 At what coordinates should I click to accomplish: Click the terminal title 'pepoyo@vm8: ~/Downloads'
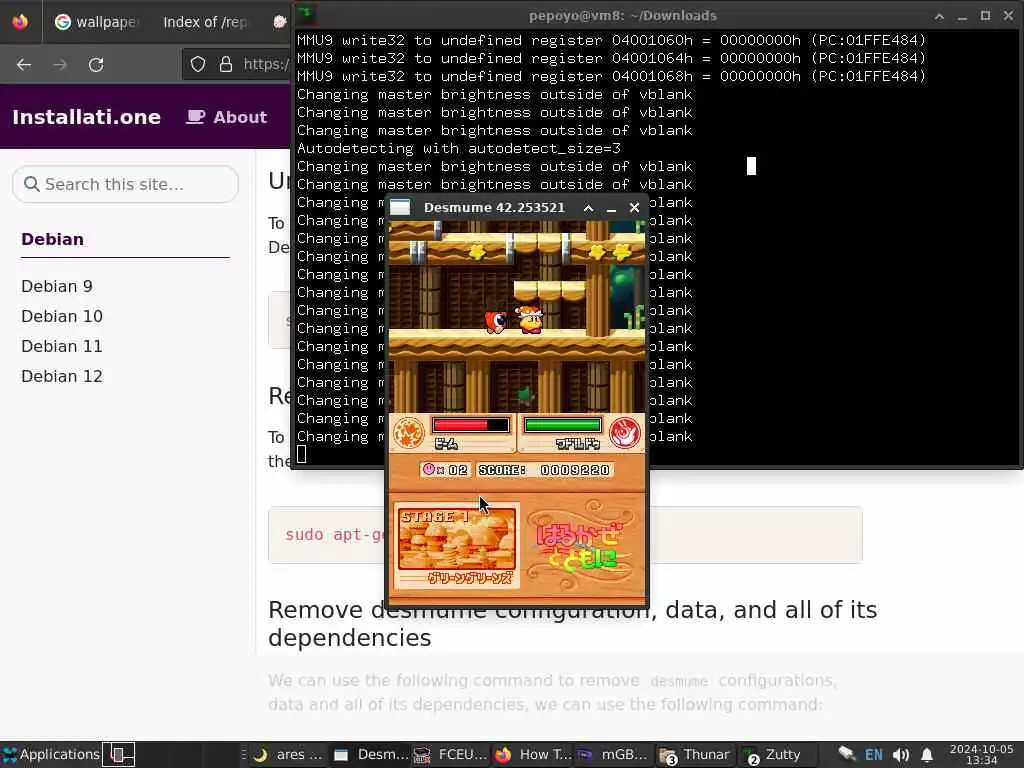[622, 16]
